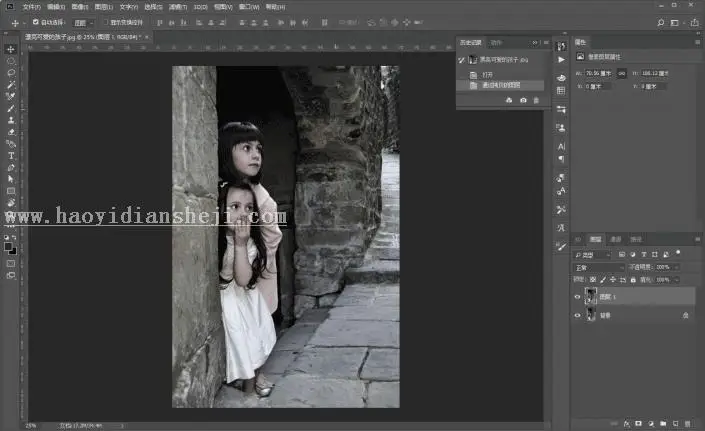Viewport: 705px width, 431px height.
Task: Switch to the 动作 tab
Action: click(x=496, y=43)
